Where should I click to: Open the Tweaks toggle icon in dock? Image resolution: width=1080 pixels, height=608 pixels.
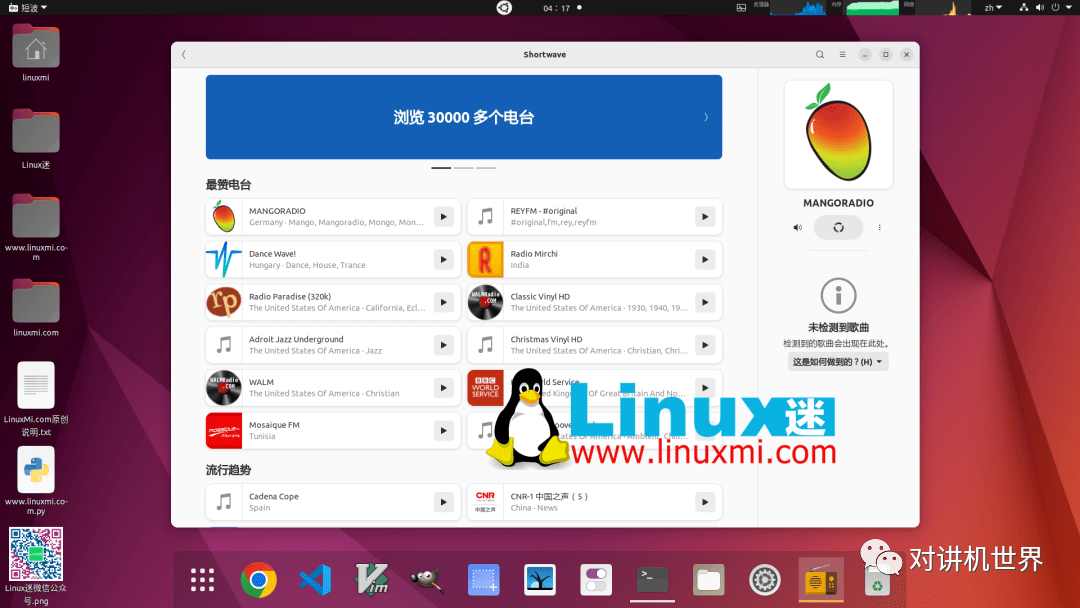tap(596, 580)
